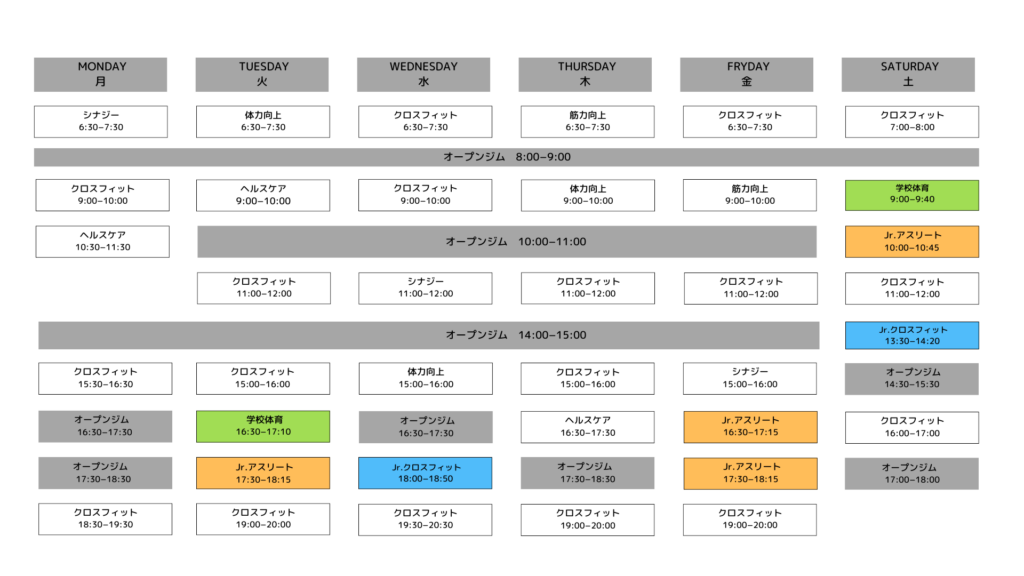Open Saturday's green 学校体育 9:00~9:40 class
The width and height of the screenshot is (1024, 576).
[911, 195]
